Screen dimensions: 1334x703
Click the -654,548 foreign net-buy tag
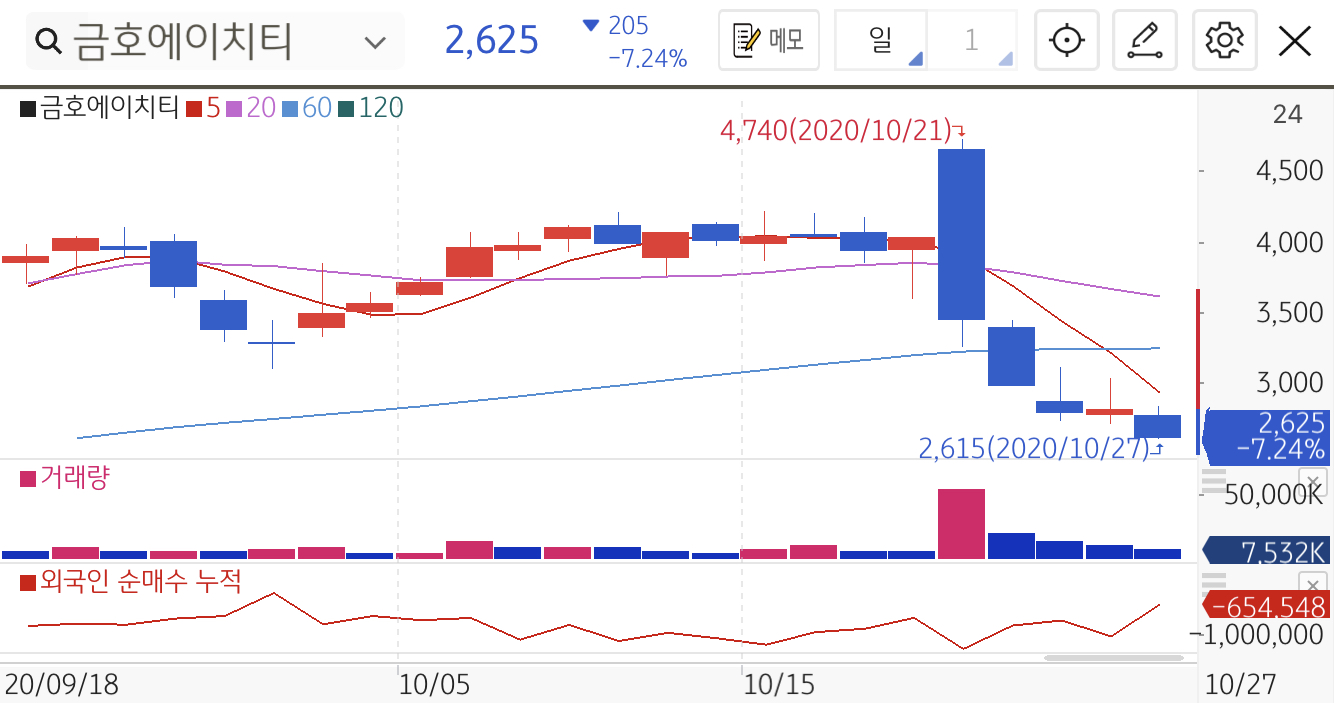pyautogui.click(x=1266, y=605)
